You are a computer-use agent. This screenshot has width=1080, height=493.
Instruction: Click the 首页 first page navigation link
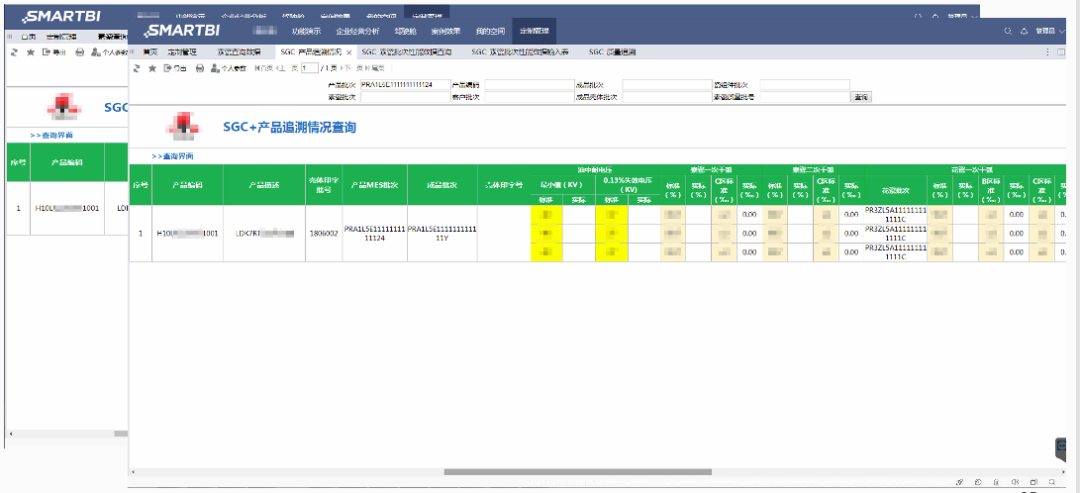pyautogui.click(x=262, y=68)
